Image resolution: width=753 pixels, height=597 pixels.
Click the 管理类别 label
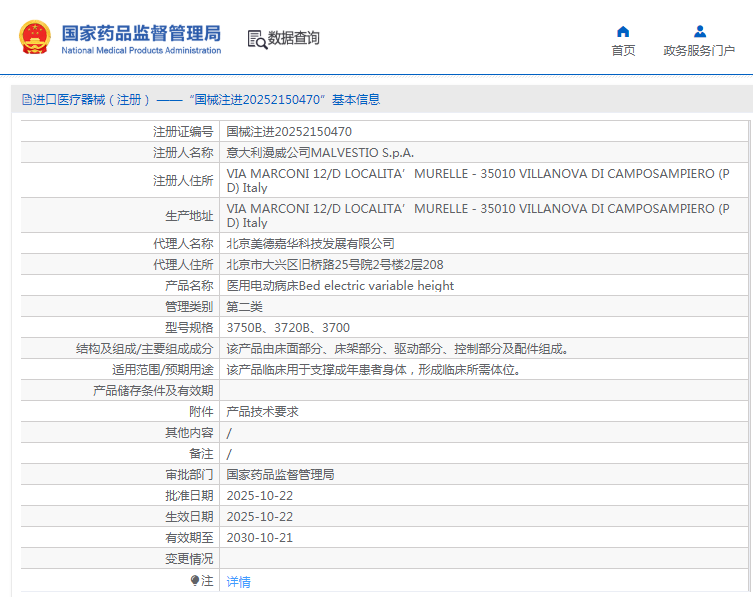pyautogui.click(x=189, y=307)
